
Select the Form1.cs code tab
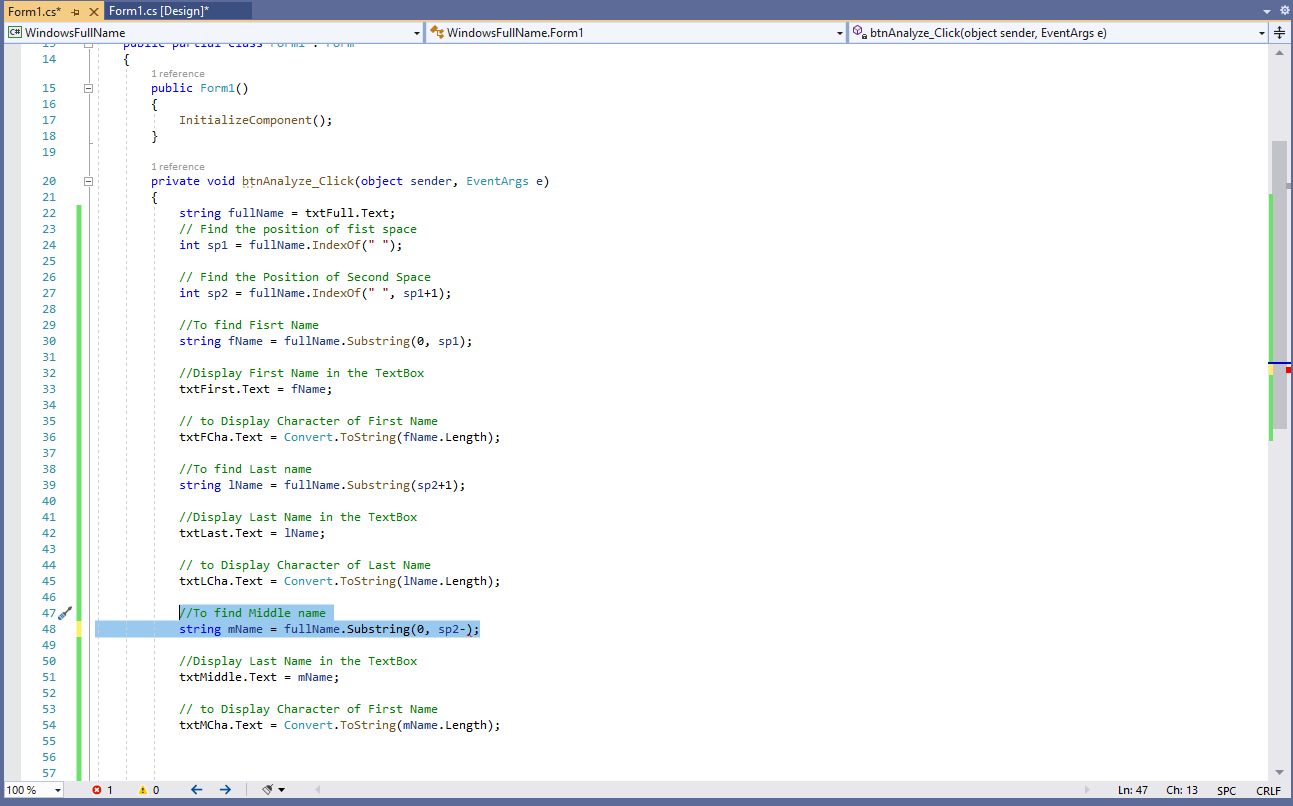click(34, 11)
